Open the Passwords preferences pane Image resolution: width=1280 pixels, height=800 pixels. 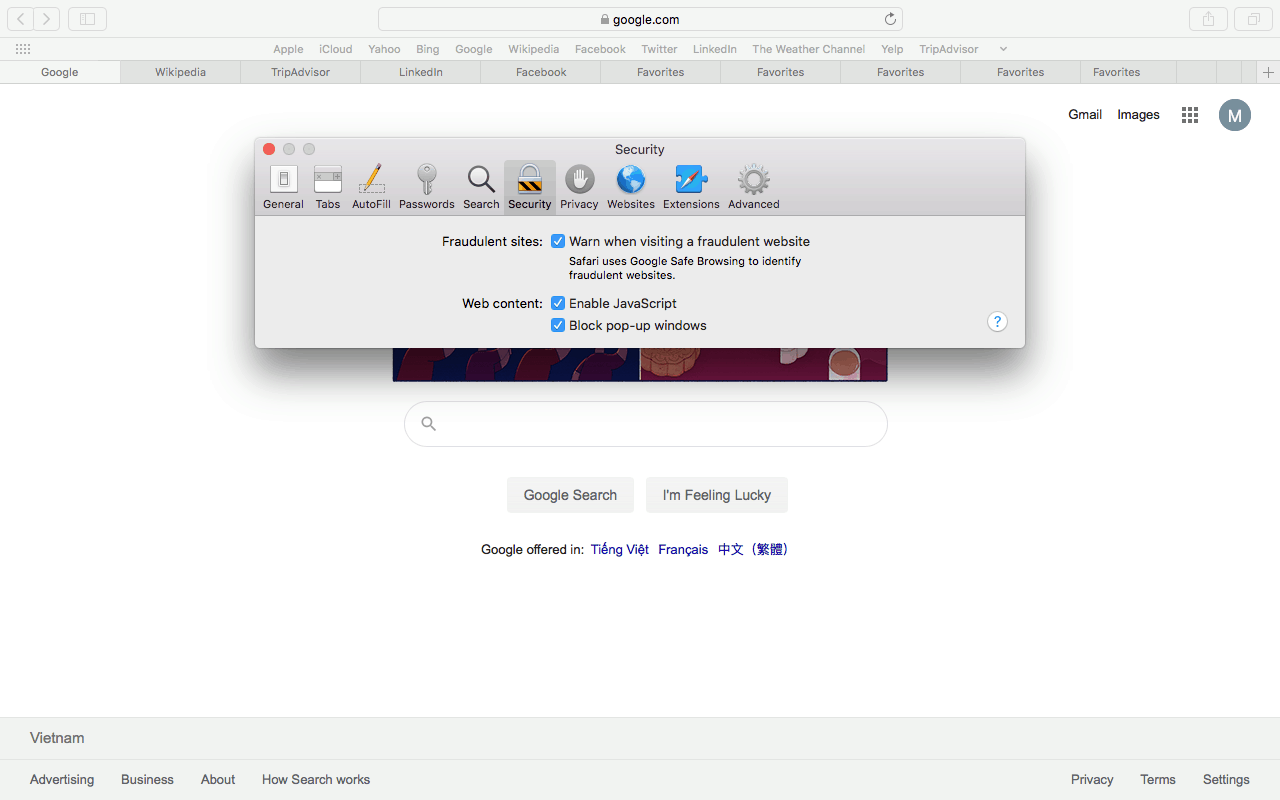click(x=427, y=187)
